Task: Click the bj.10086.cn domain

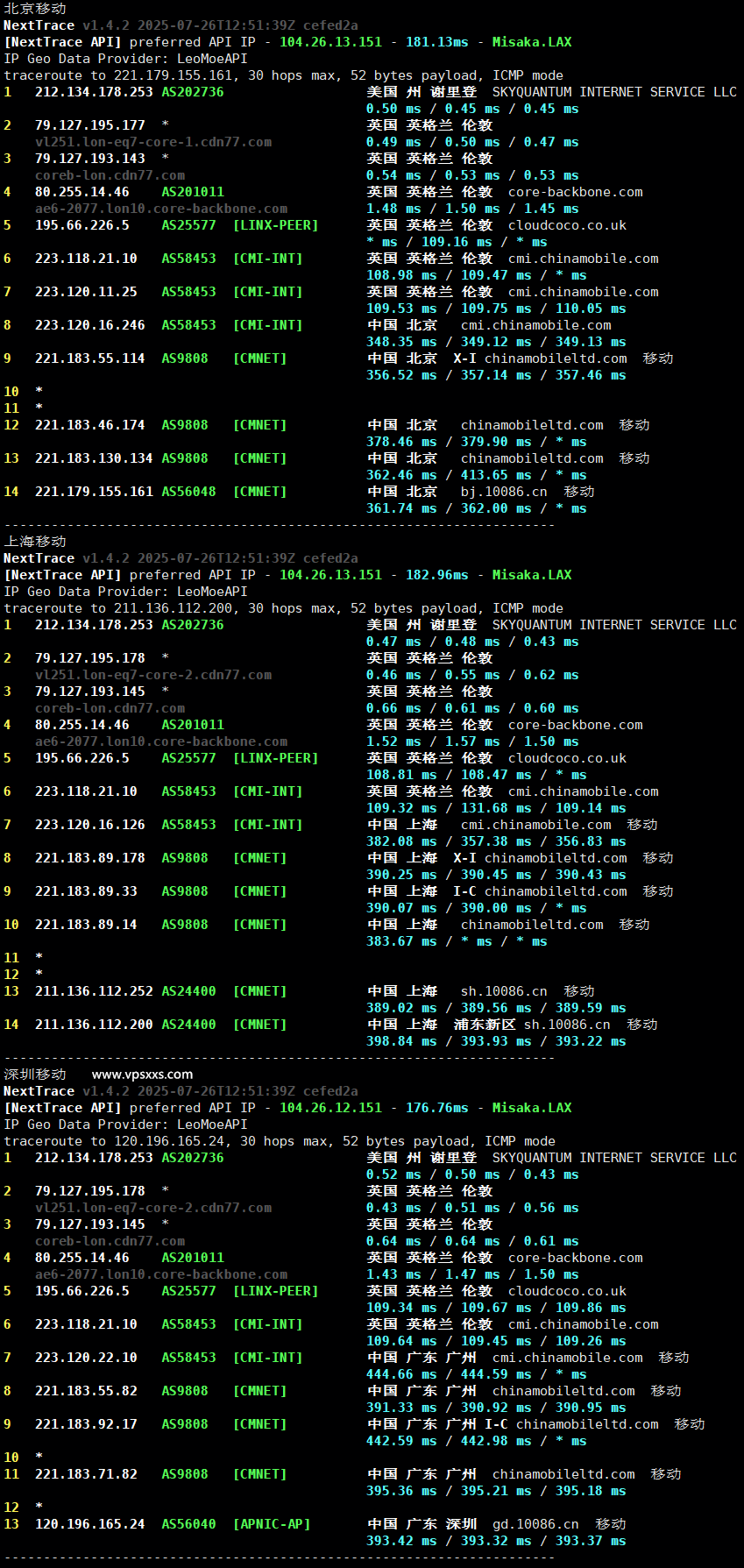Action: point(504,492)
